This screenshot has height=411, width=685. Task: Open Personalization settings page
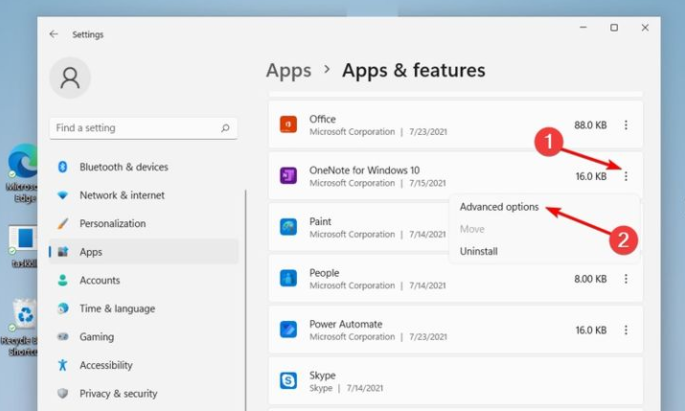point(112,223)
